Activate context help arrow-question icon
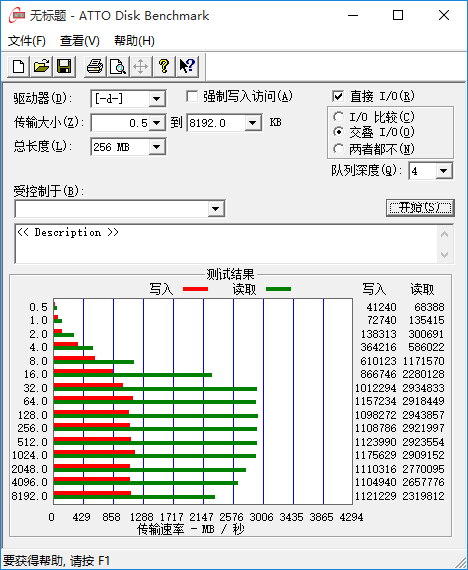 187,67
